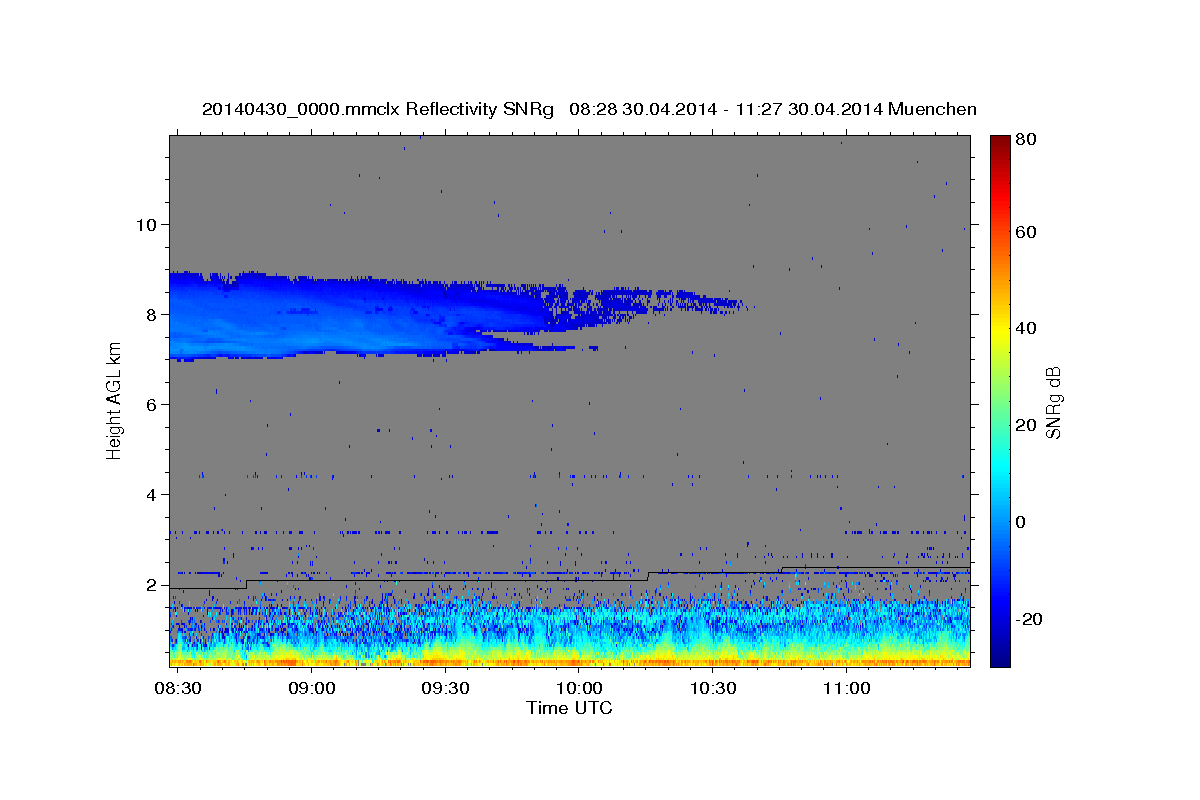The width and height of the screenshot is (1200, 800).
Task: Select the 11:00 time axis label
Action: (x=846, y=689)
